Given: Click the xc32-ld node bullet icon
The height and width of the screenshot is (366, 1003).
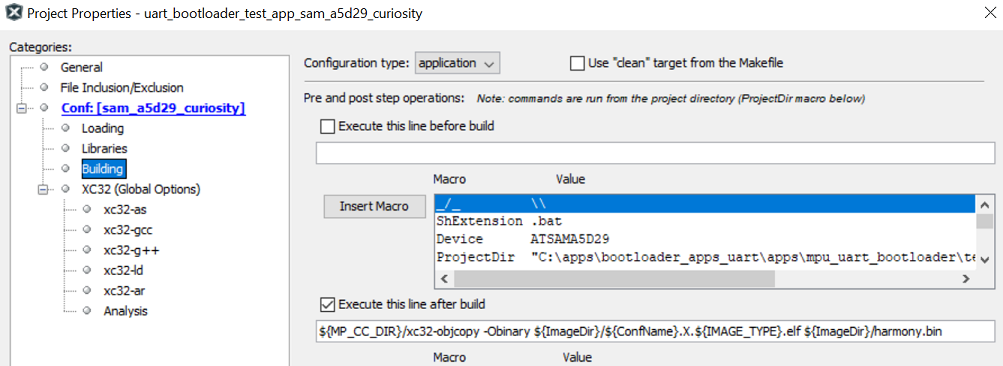Looking at the screenshot, I should pyautogui.click(x=87, y=271).
